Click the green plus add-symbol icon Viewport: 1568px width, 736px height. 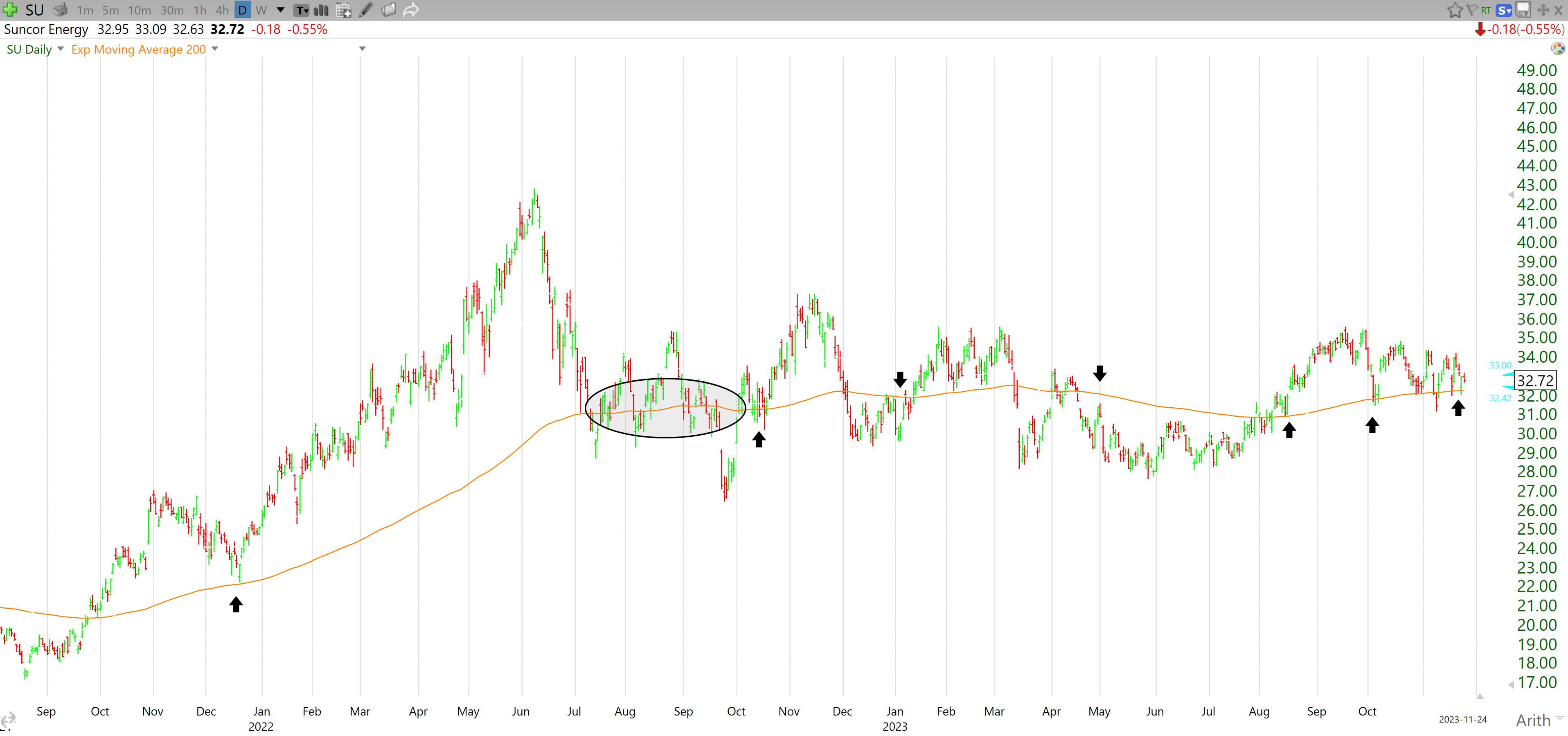[10, 10]
